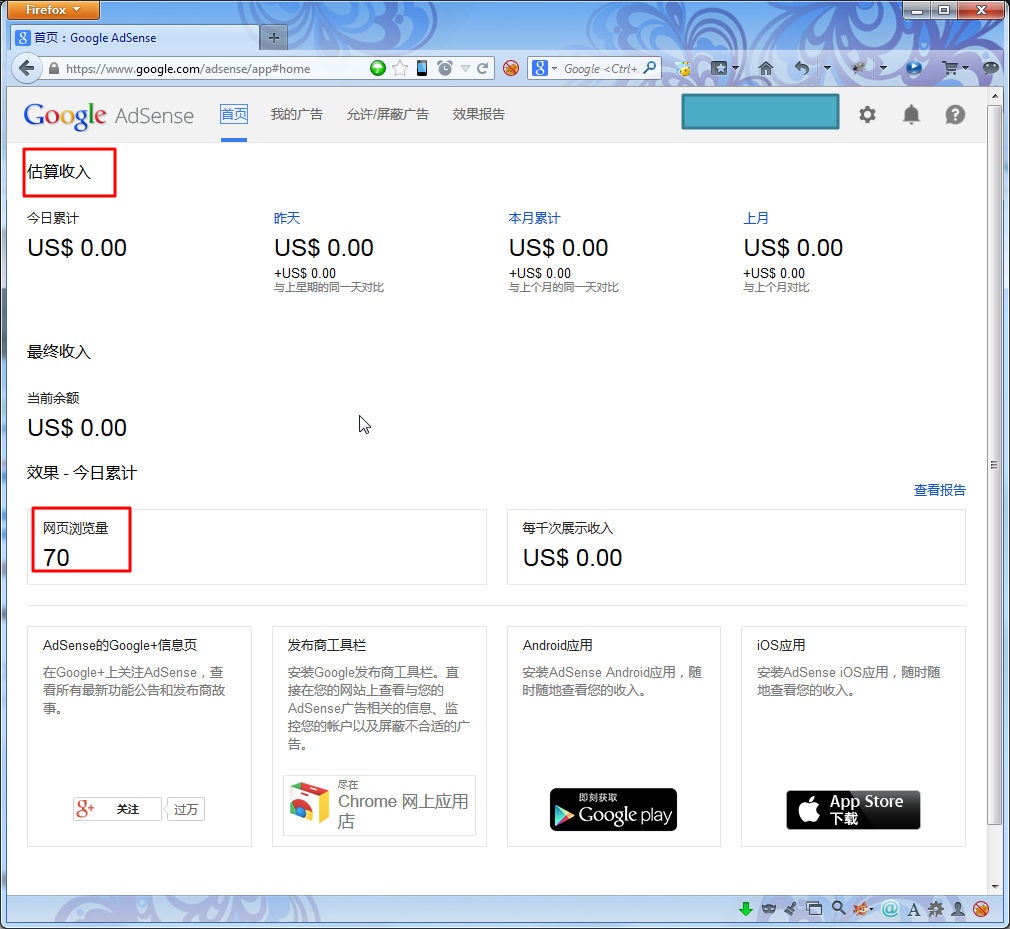Click the 过万 follower count bubble

186,809
